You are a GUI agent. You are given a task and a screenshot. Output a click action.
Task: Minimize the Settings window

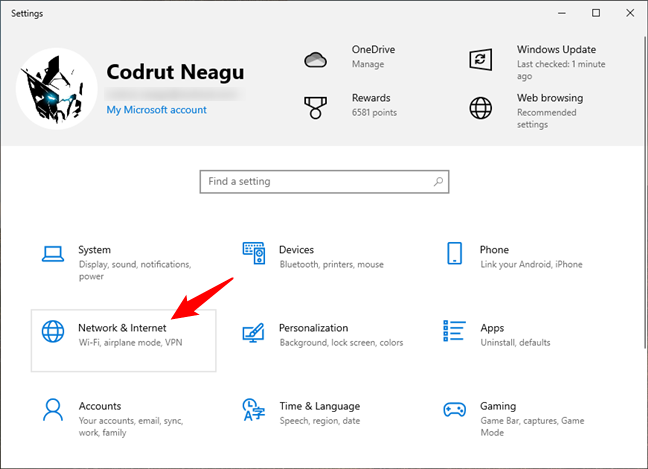click(562, 13)
